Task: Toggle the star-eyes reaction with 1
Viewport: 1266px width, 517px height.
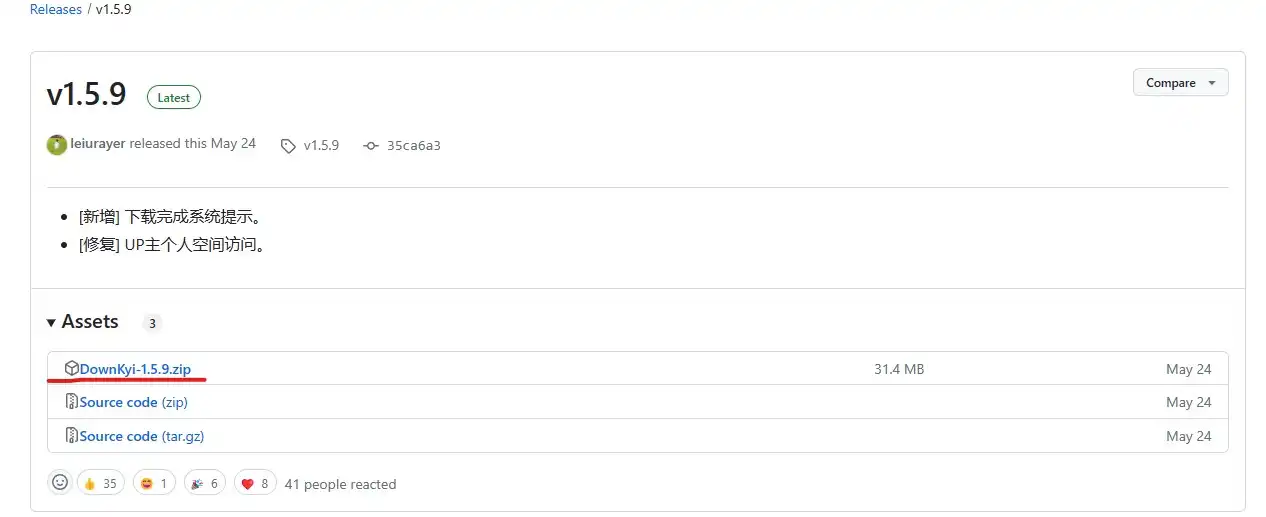Action: pyautogui.click(x=152, y=484)
